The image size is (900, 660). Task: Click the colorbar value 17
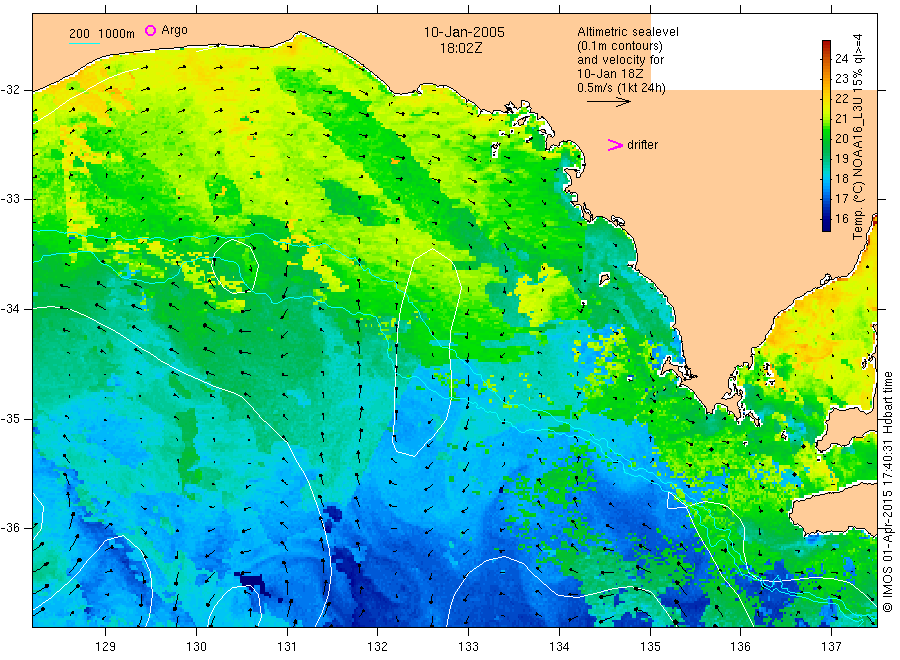click(841, 199)
